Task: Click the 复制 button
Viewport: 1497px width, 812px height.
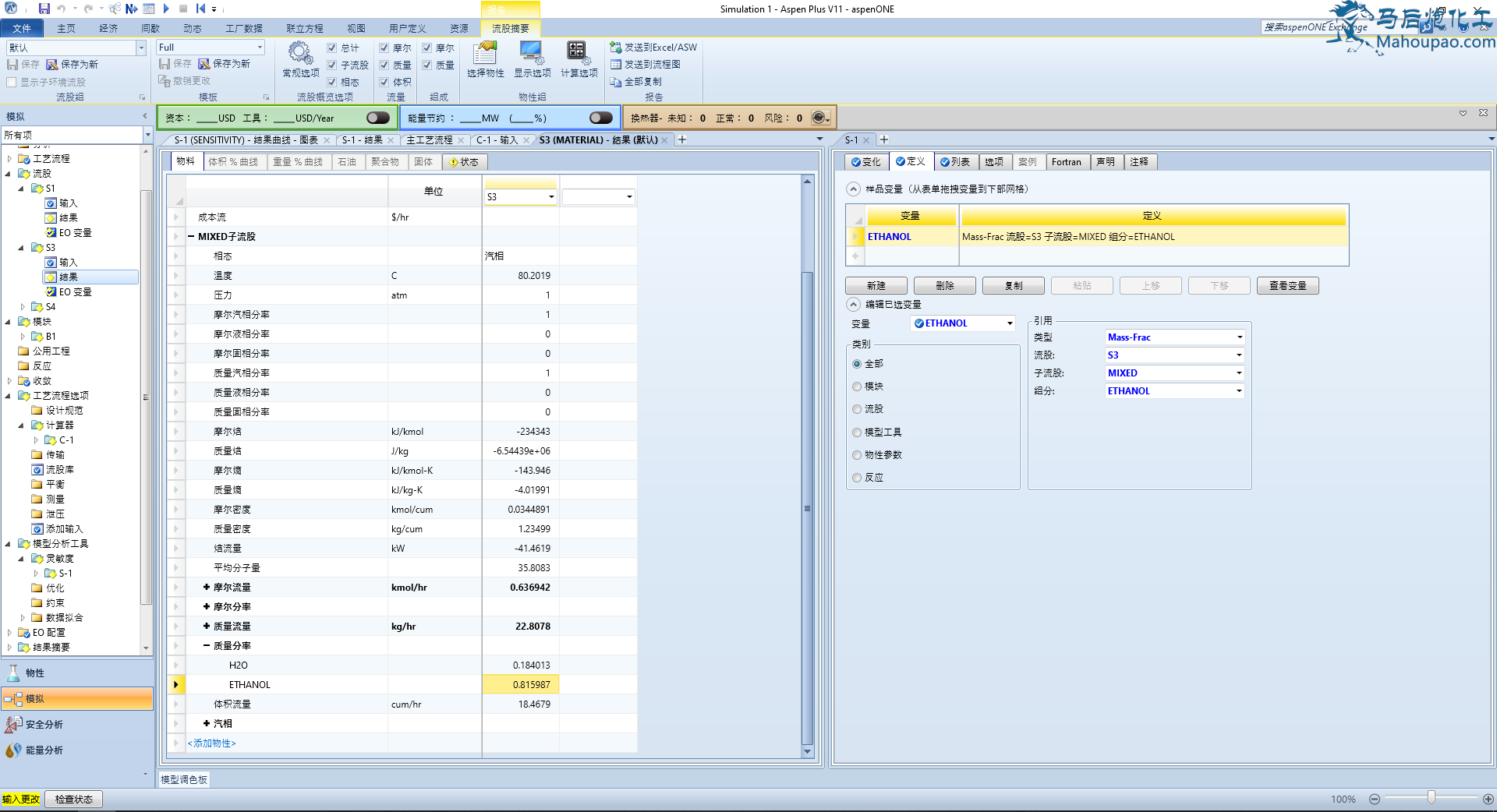Action: (x=1014, y=286)
